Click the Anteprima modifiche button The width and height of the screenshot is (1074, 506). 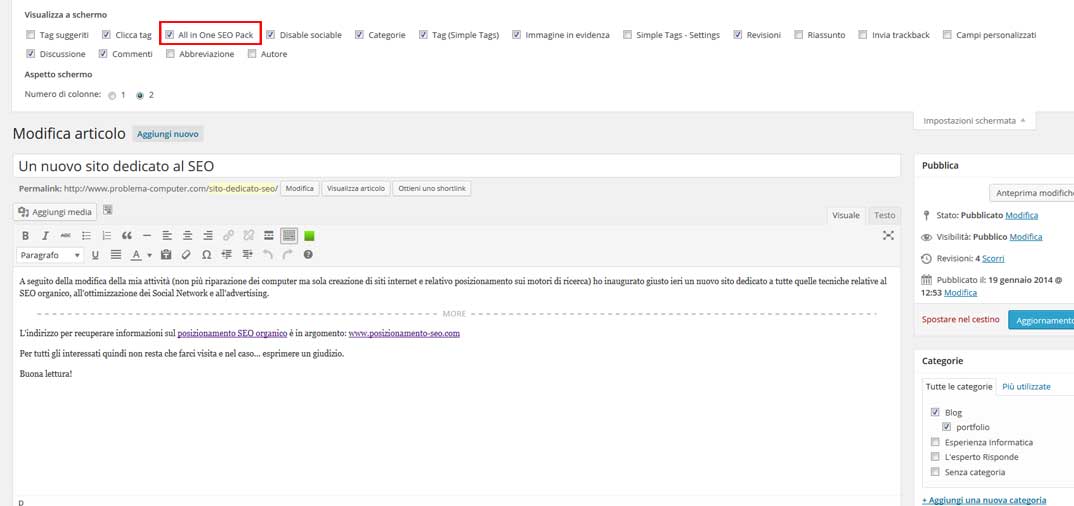pos(1032,193)
